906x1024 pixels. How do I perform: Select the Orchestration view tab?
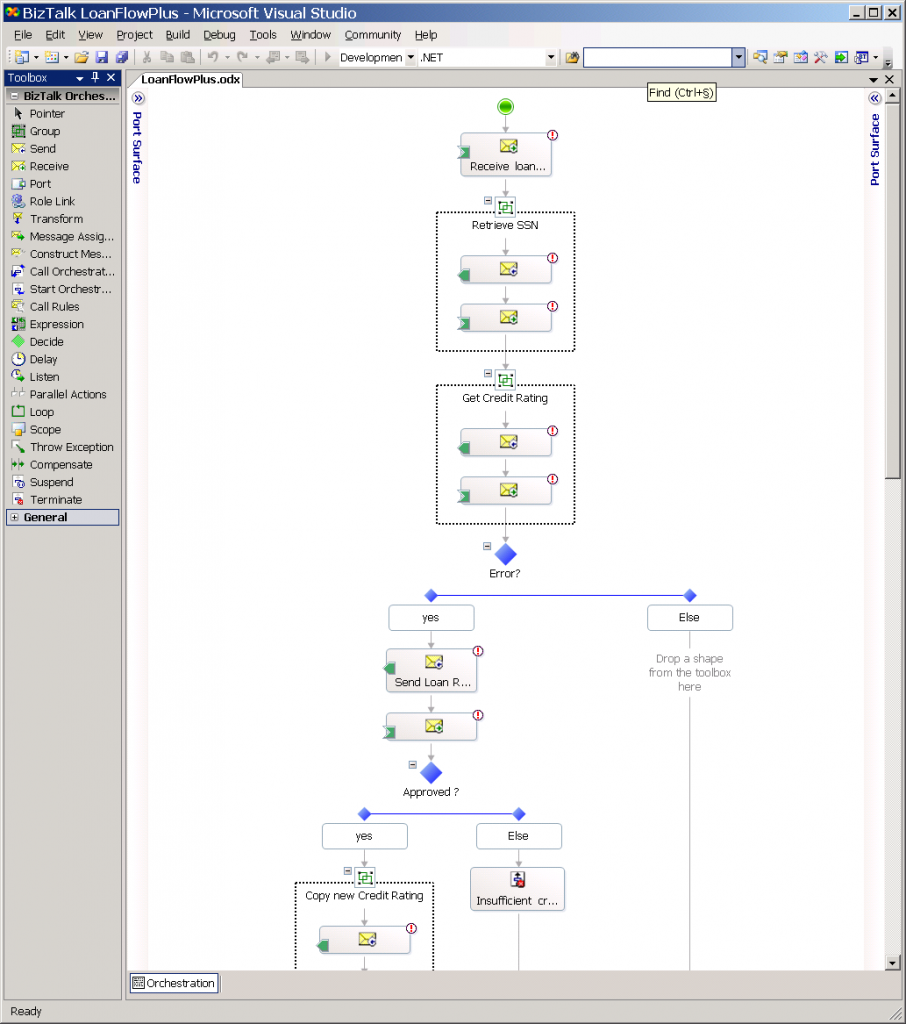(174, 984)
